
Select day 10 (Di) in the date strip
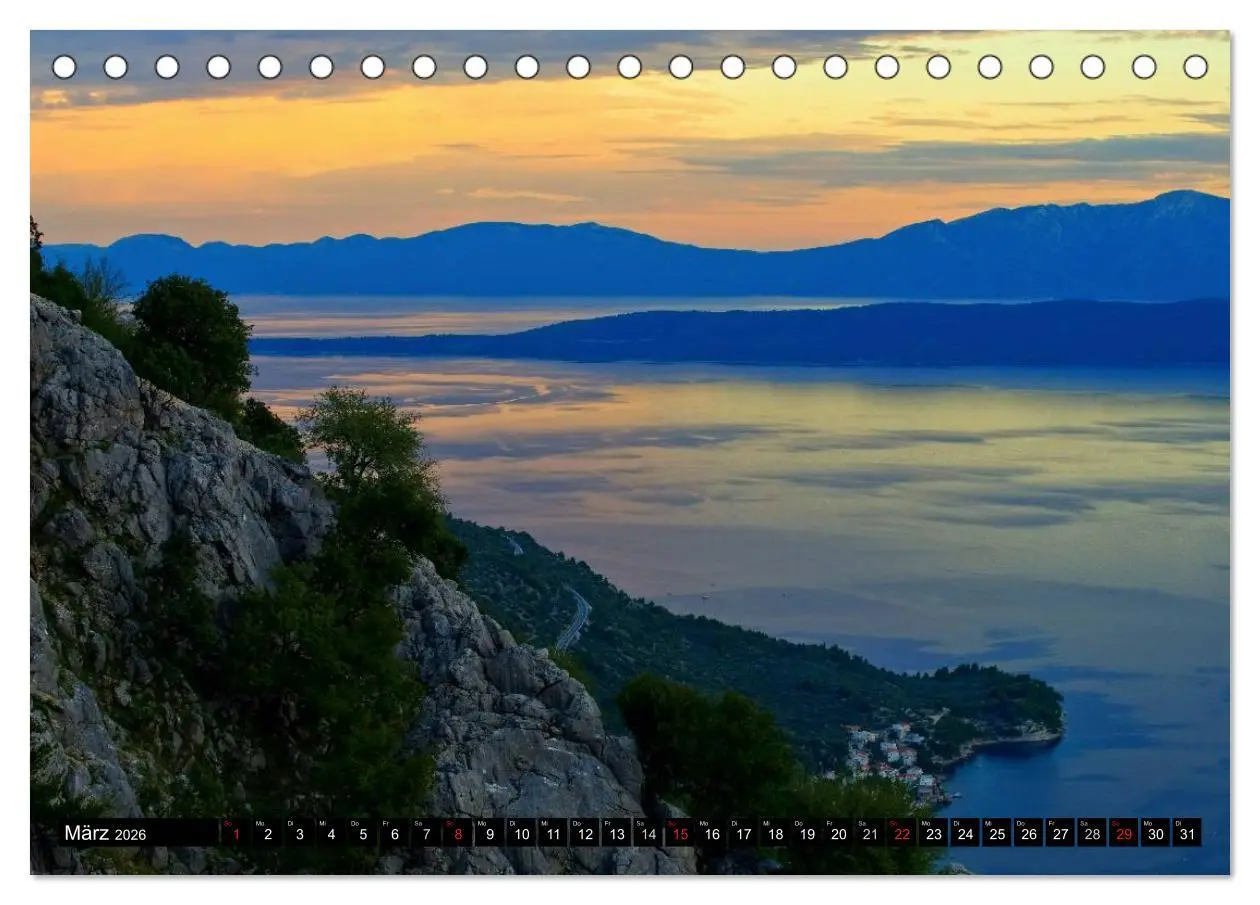[x=521, y=833]
